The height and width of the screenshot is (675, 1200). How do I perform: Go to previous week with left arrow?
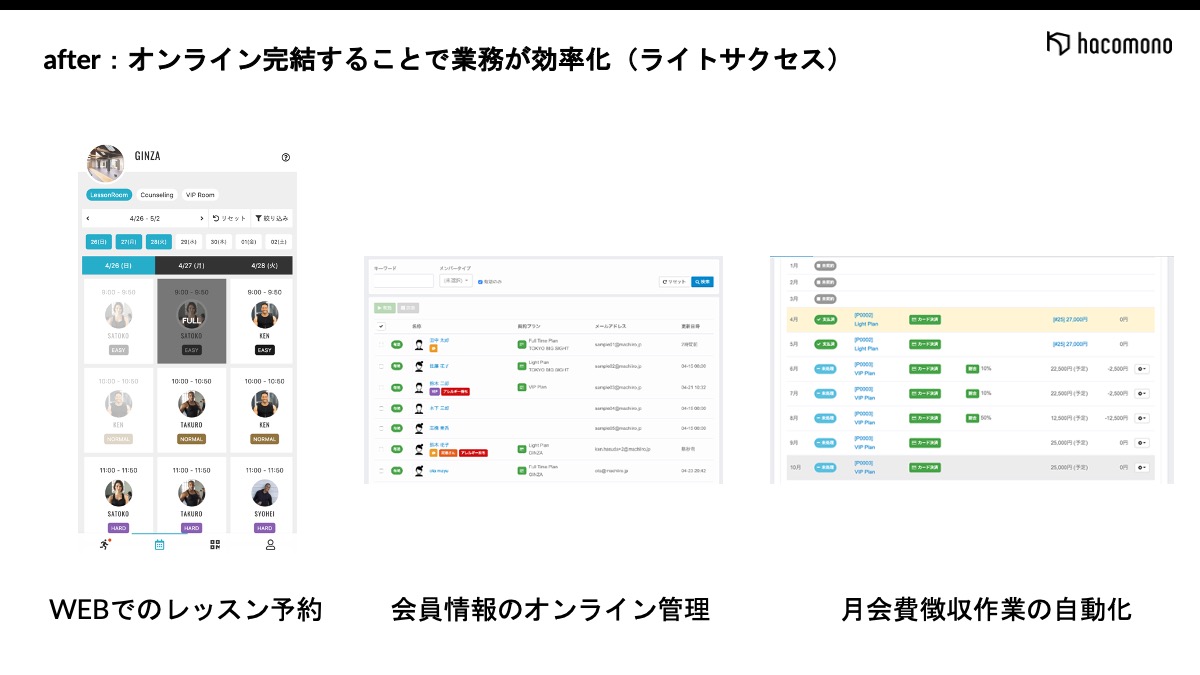click(88, 218)
